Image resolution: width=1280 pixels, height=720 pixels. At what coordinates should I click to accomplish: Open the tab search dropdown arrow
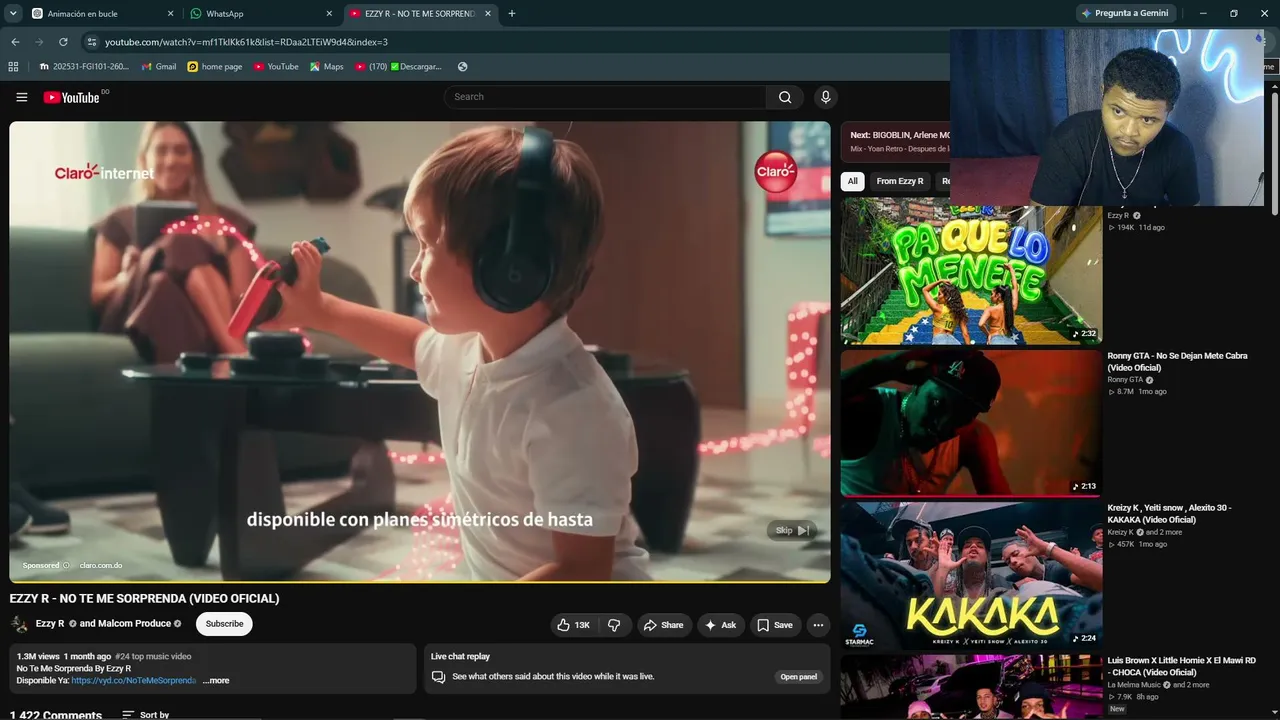13,14
